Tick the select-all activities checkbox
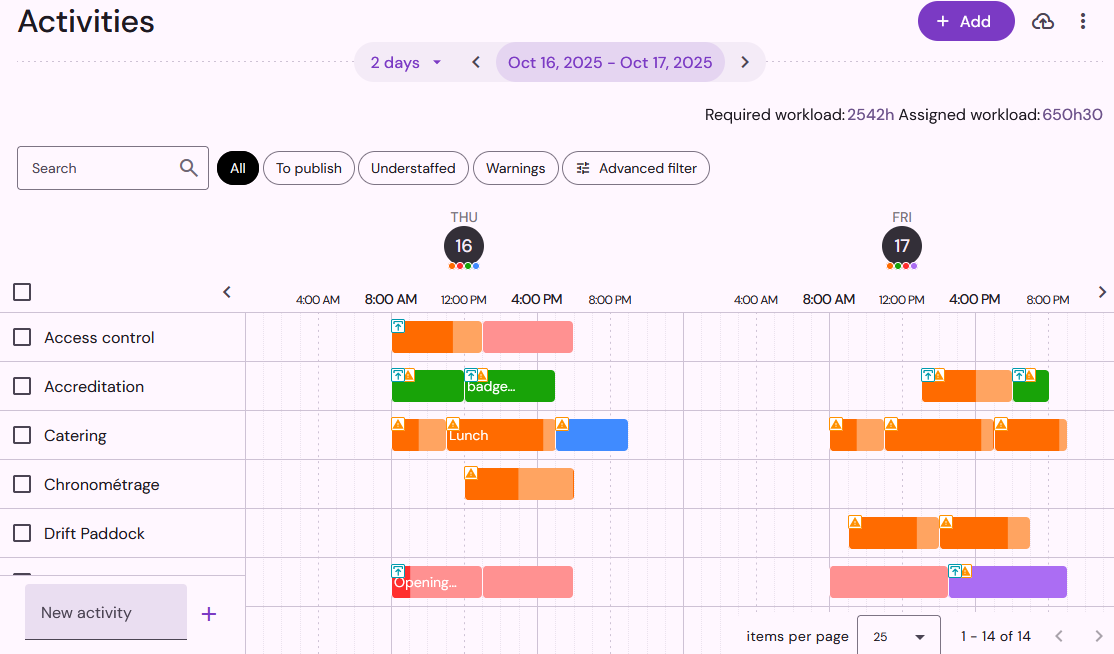The image size is (1114, 654). 22,292
